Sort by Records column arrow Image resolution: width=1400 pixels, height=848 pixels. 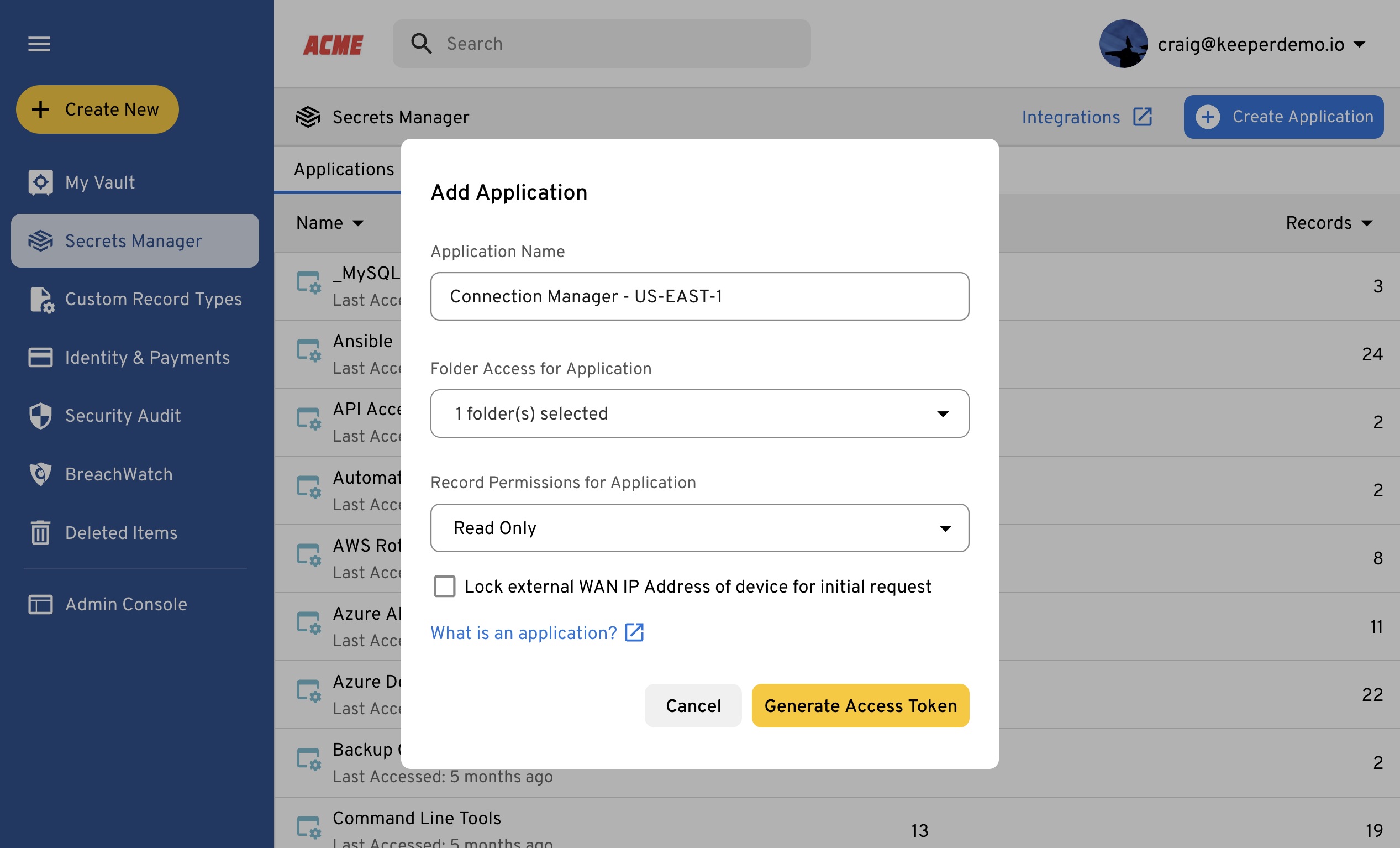[1367, 223]
